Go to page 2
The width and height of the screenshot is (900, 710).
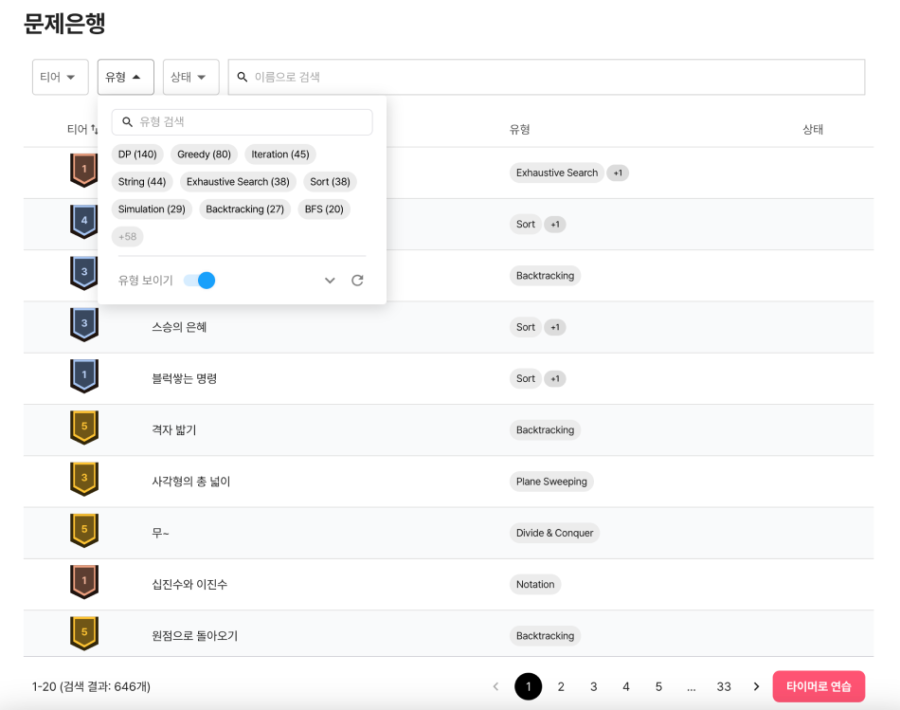click(x=561, y=686)
